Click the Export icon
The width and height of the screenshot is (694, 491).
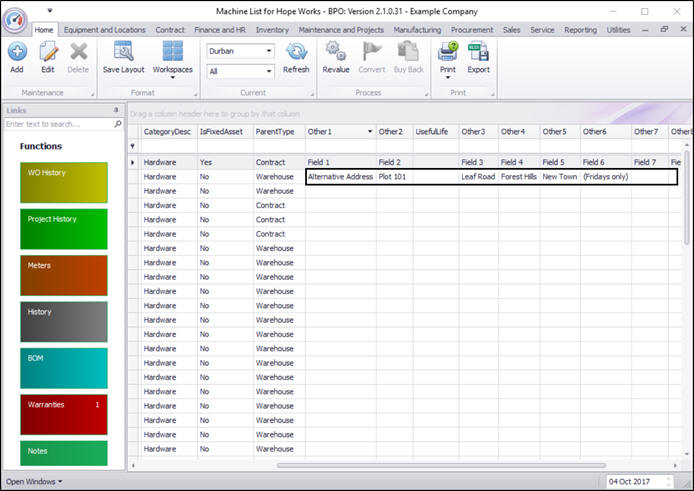tap(478, 51)
